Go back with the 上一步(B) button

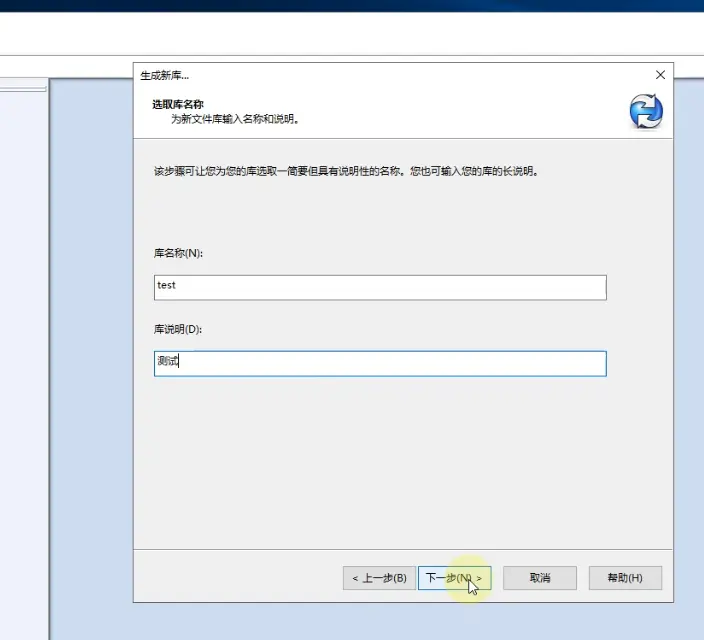coord(379,578)
